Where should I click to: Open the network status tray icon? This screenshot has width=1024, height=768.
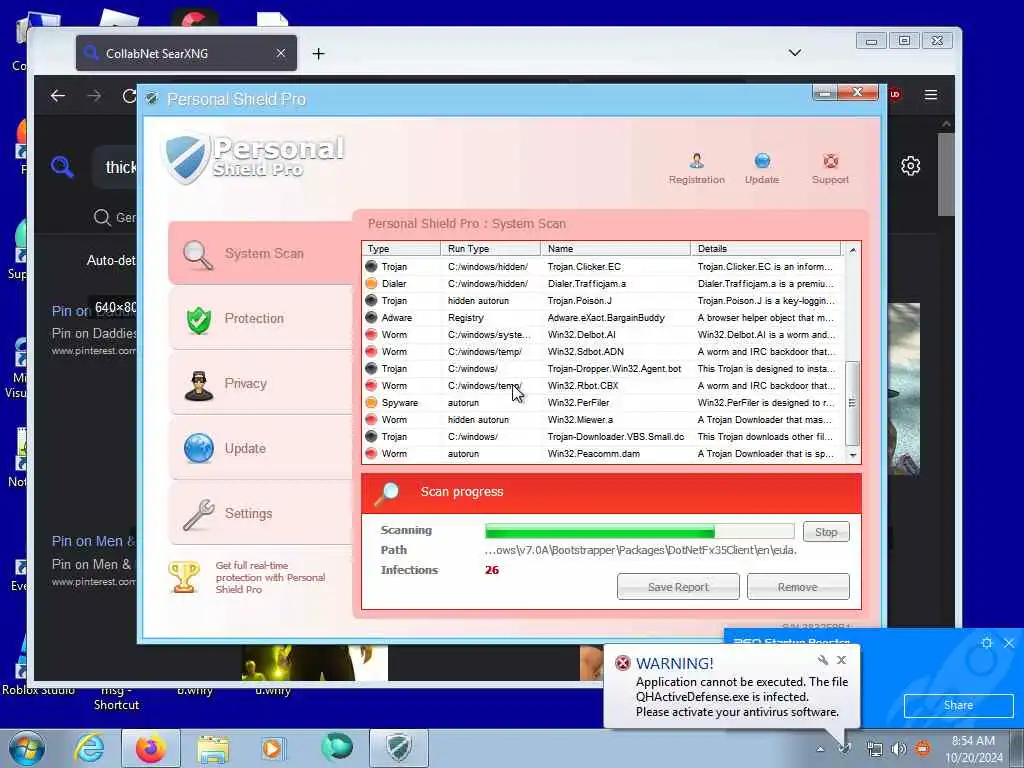pos(874,749)
